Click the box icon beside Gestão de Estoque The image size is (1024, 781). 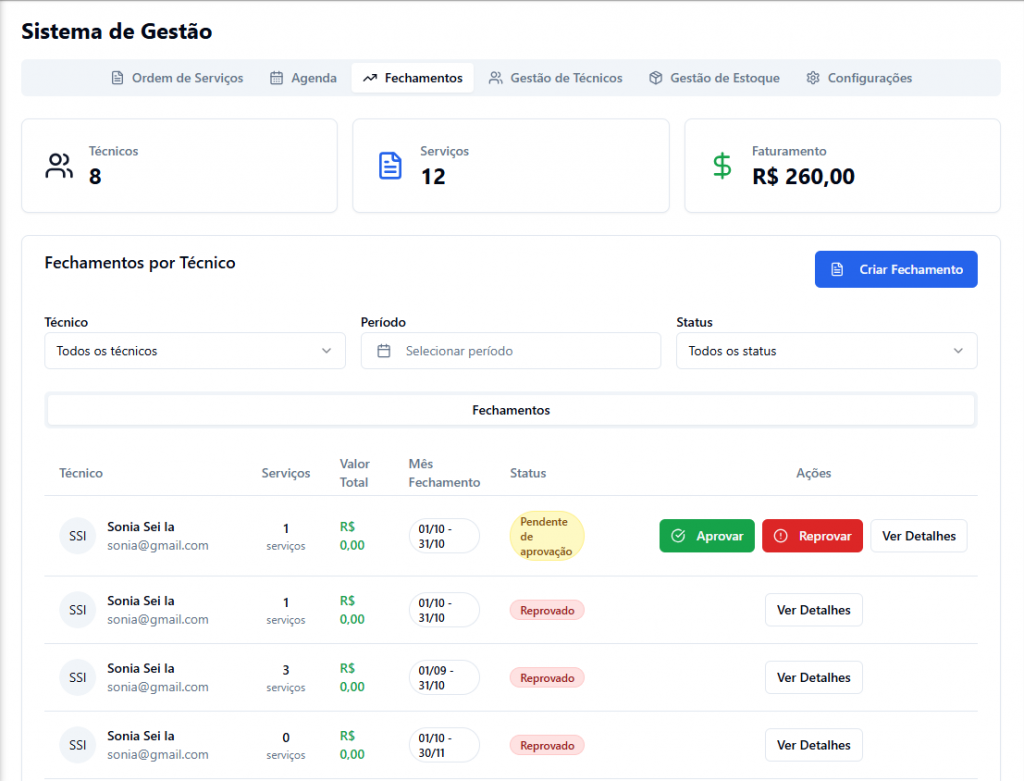click(656, 78)
